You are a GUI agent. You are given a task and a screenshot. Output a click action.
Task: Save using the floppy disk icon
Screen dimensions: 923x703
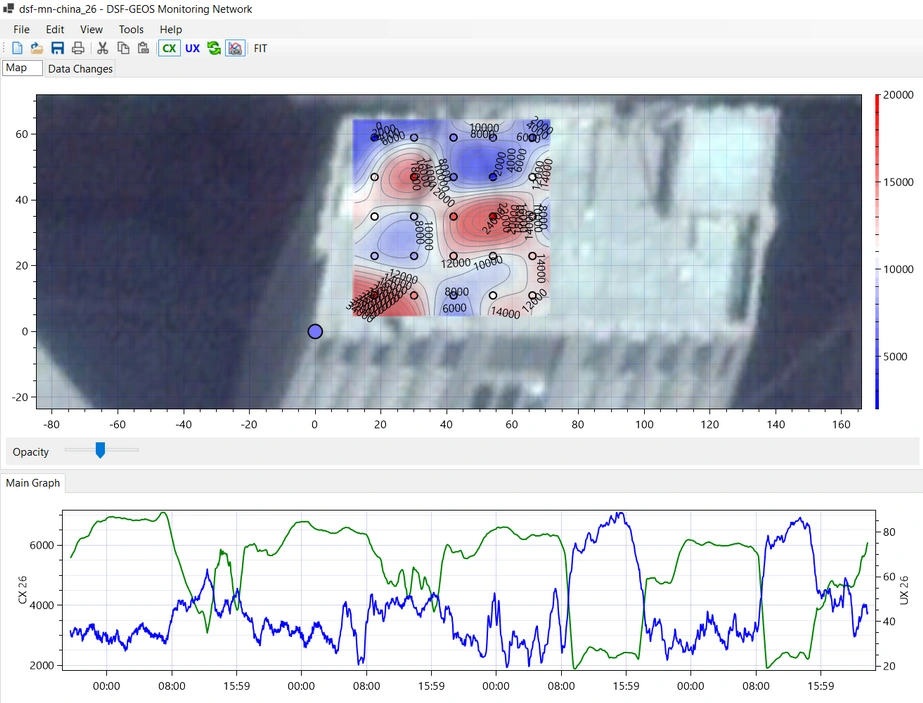[x=57, y=48]
